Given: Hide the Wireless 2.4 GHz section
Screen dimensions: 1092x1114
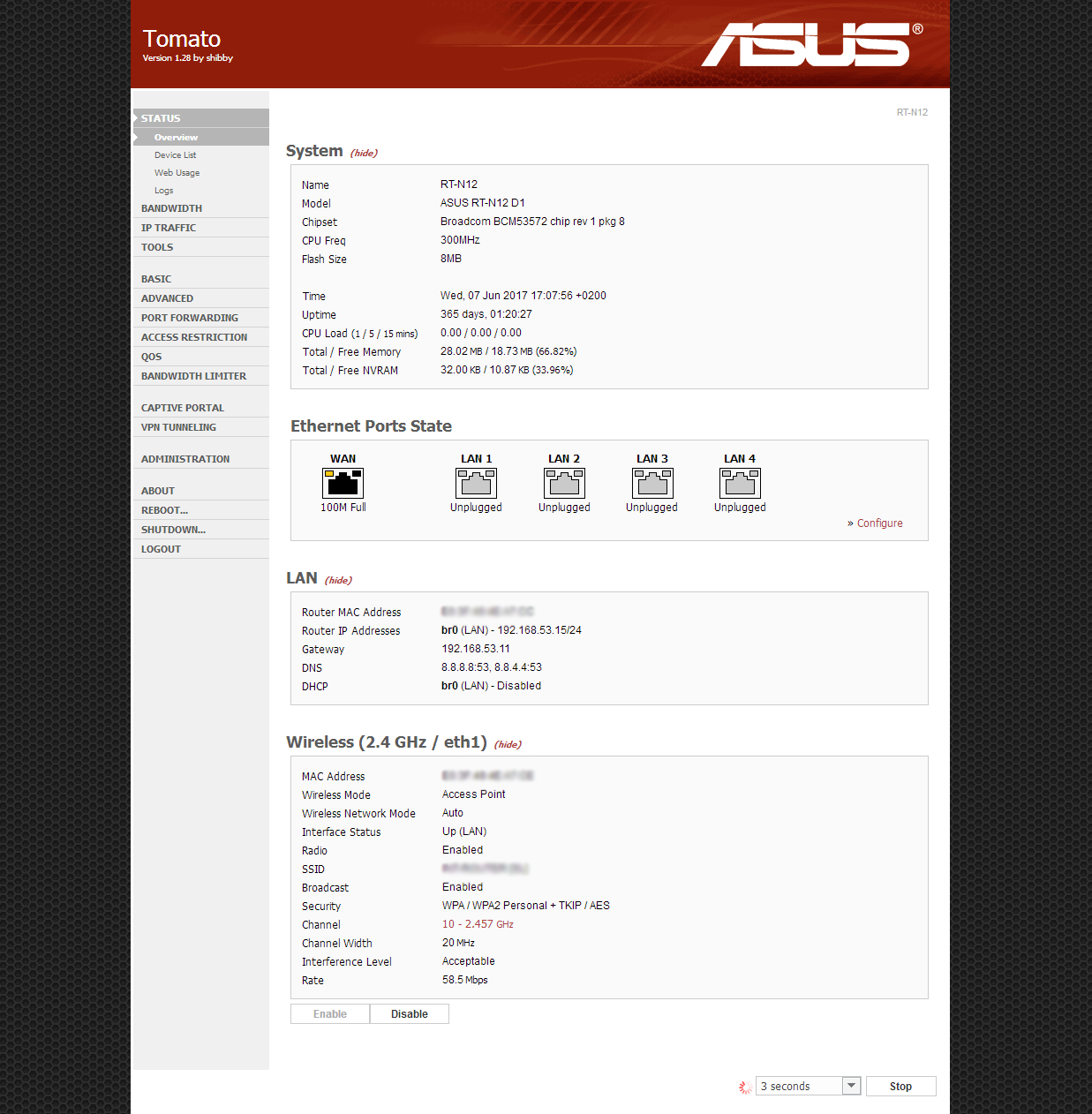Looking at the screenshot, I should click(x=508, y=745).
